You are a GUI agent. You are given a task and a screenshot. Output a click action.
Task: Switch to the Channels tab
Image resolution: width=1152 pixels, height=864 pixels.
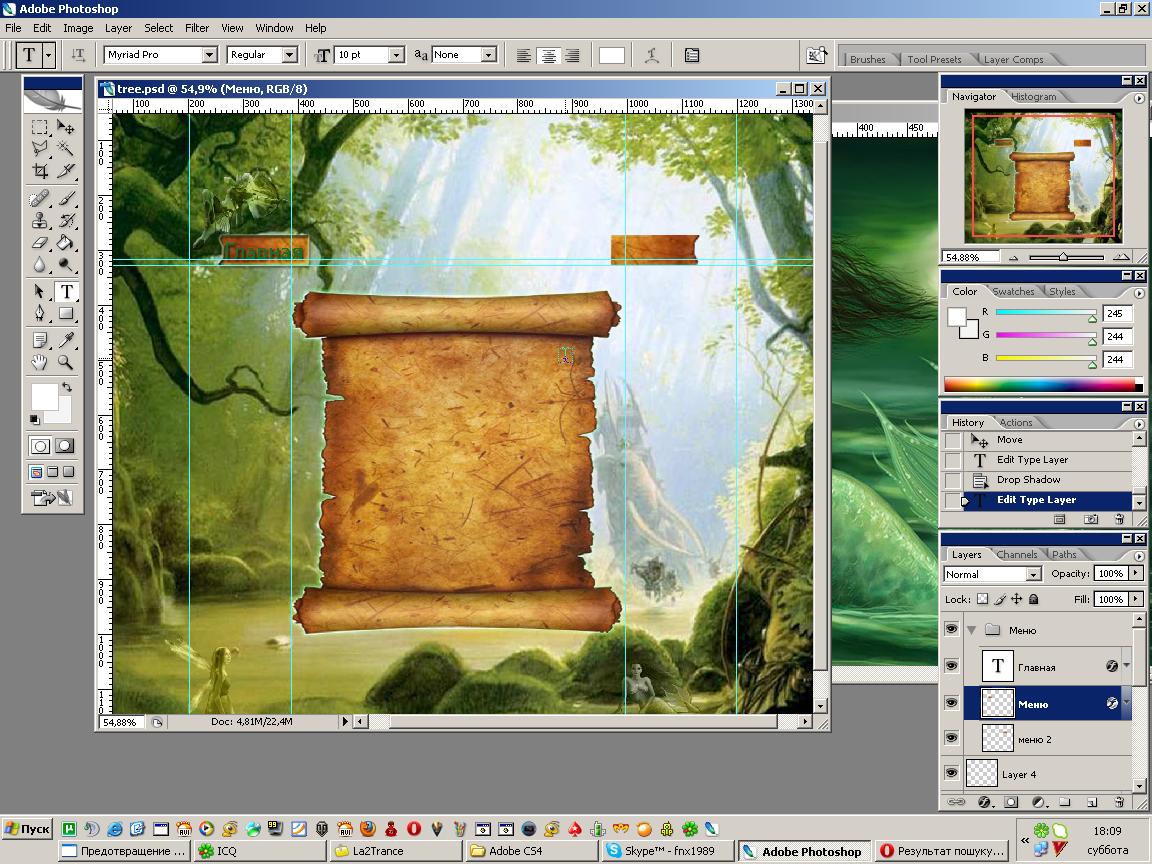pos(1016,554)
